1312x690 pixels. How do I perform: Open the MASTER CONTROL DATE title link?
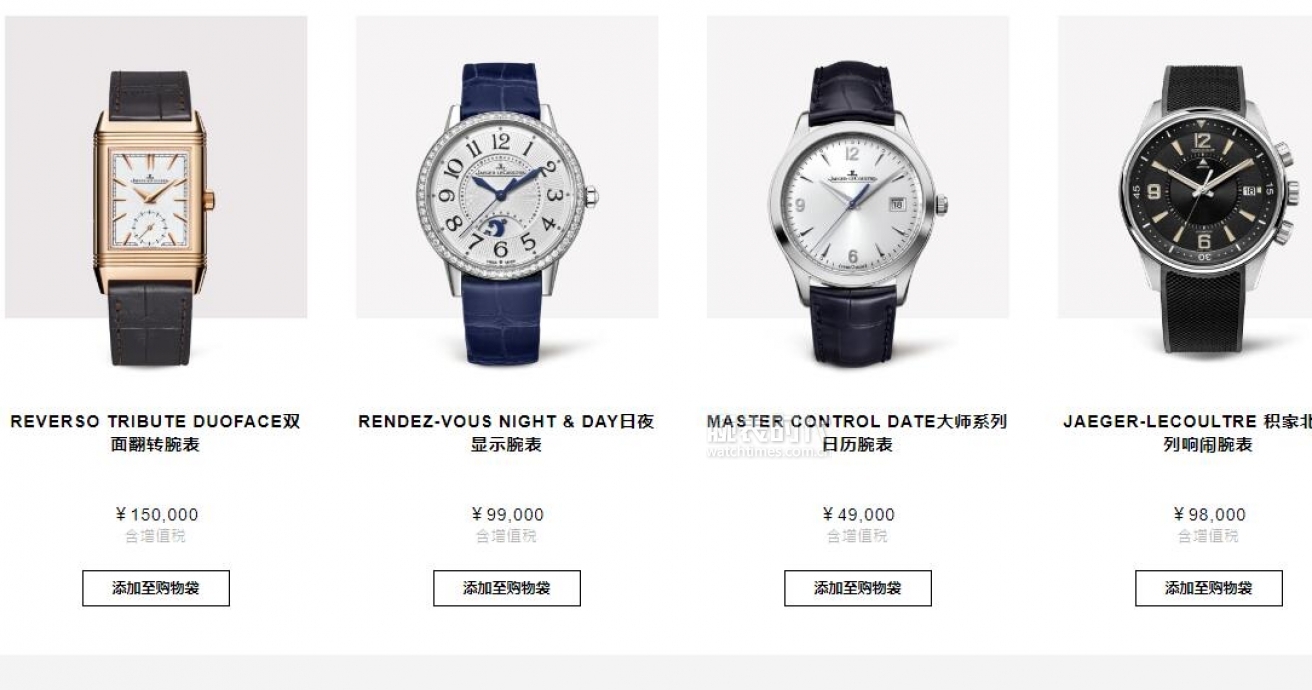point(857,433)
